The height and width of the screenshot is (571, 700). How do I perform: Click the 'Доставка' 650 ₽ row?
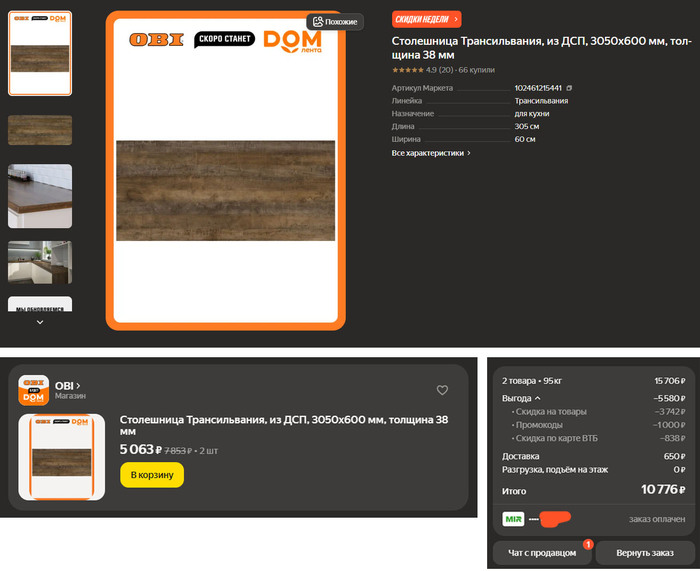pyautogui.click(x=593, y=456)
